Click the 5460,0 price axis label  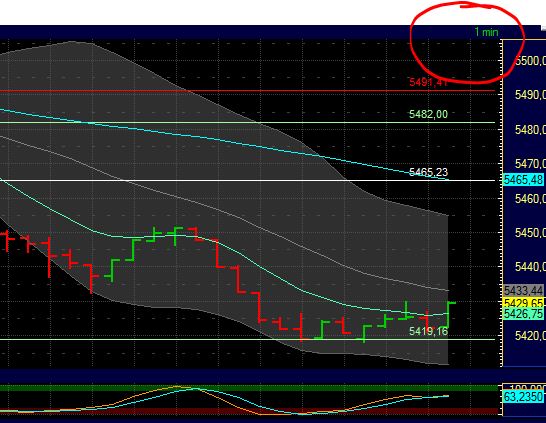[530, 199]
